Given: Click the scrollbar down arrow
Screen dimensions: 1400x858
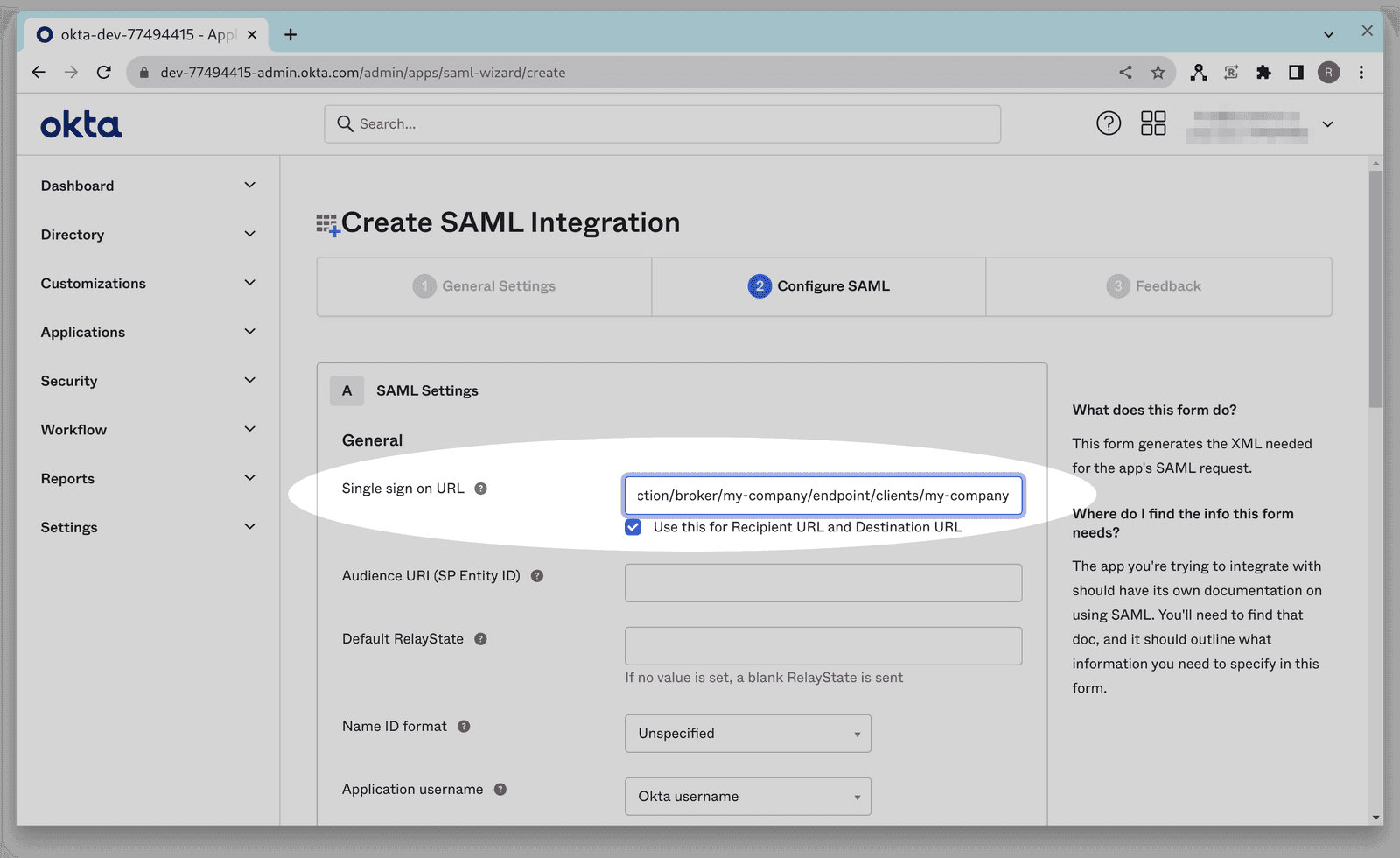Looking at the screenshot, I should pyautogui.click(x=1376, y=818).
